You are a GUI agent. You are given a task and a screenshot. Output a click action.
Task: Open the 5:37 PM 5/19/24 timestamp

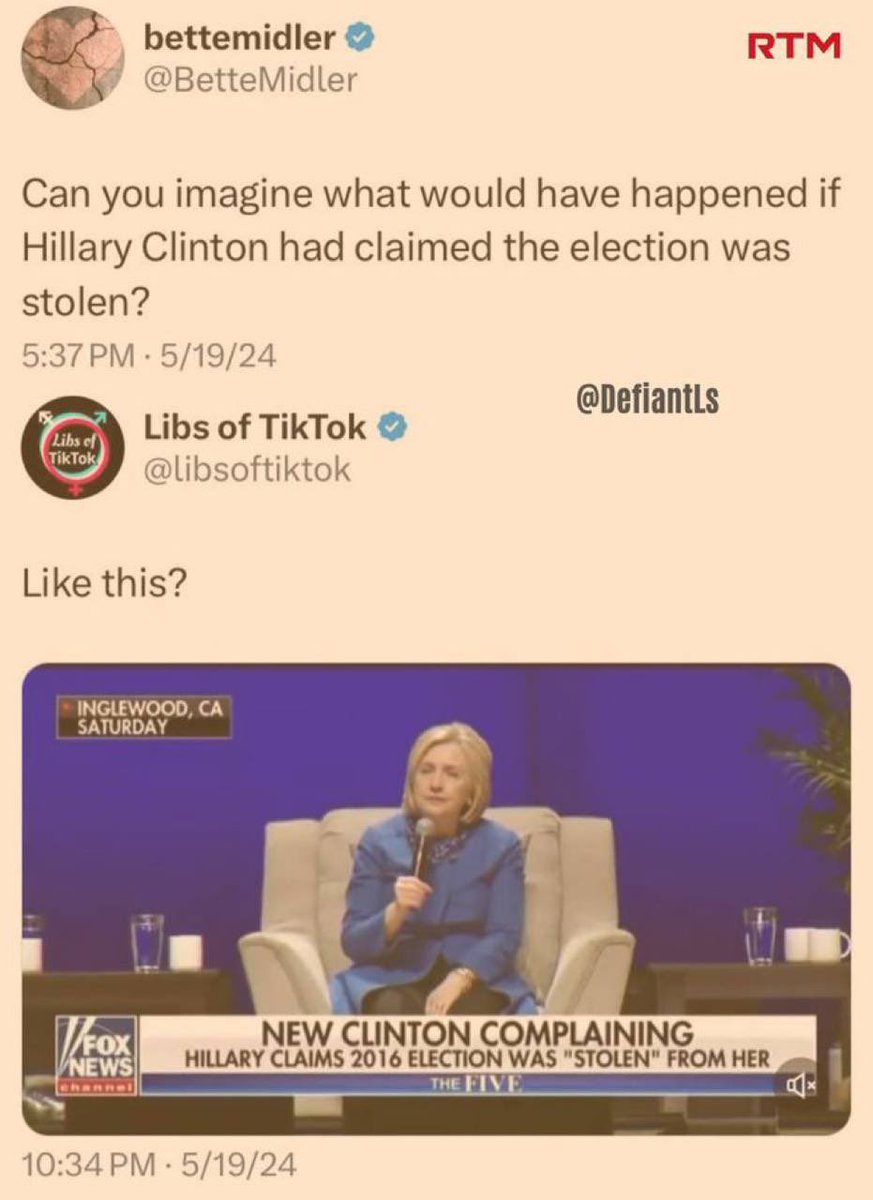[x=150, y=356]
